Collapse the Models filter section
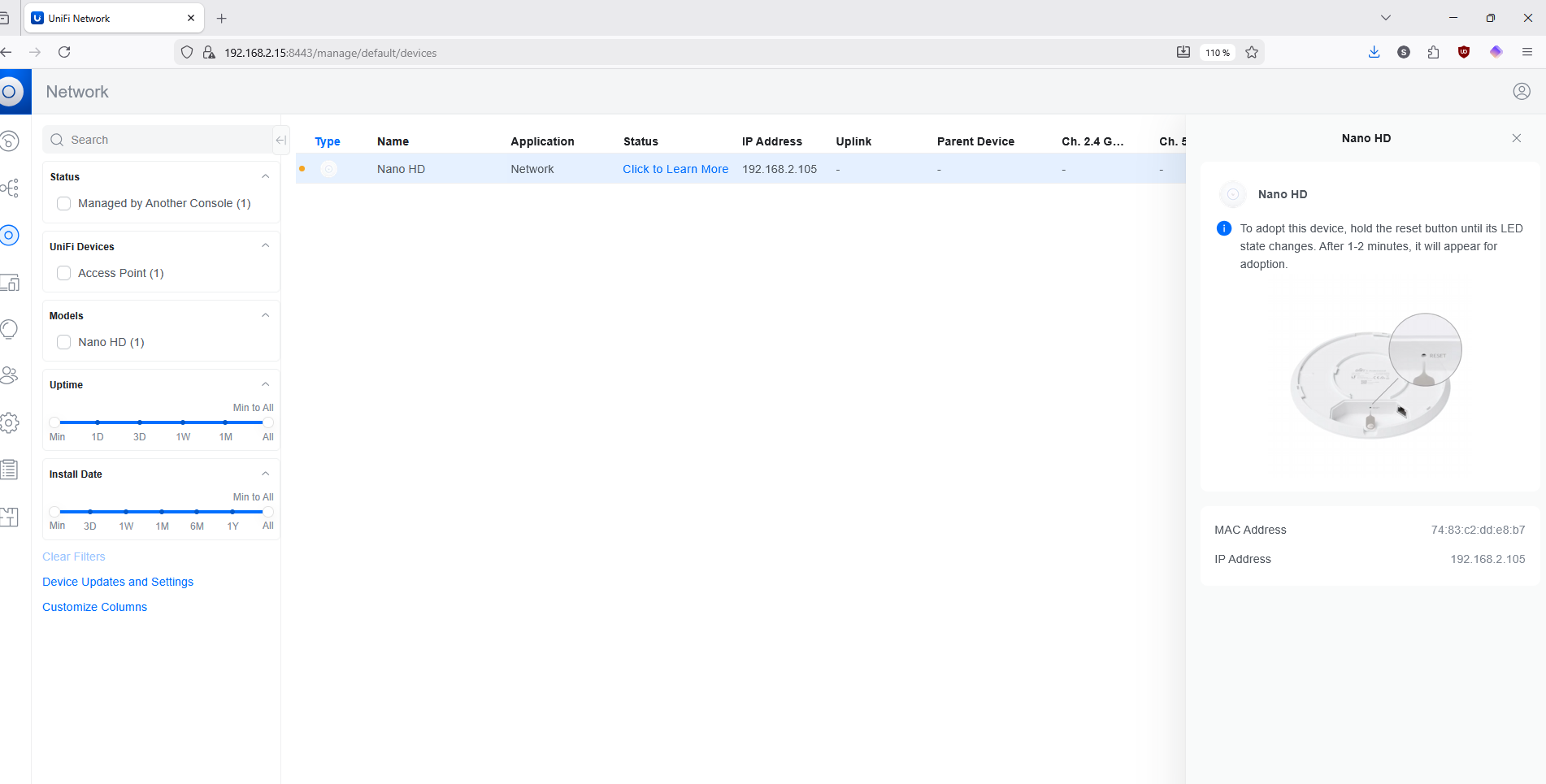 [x=265, y=315]
